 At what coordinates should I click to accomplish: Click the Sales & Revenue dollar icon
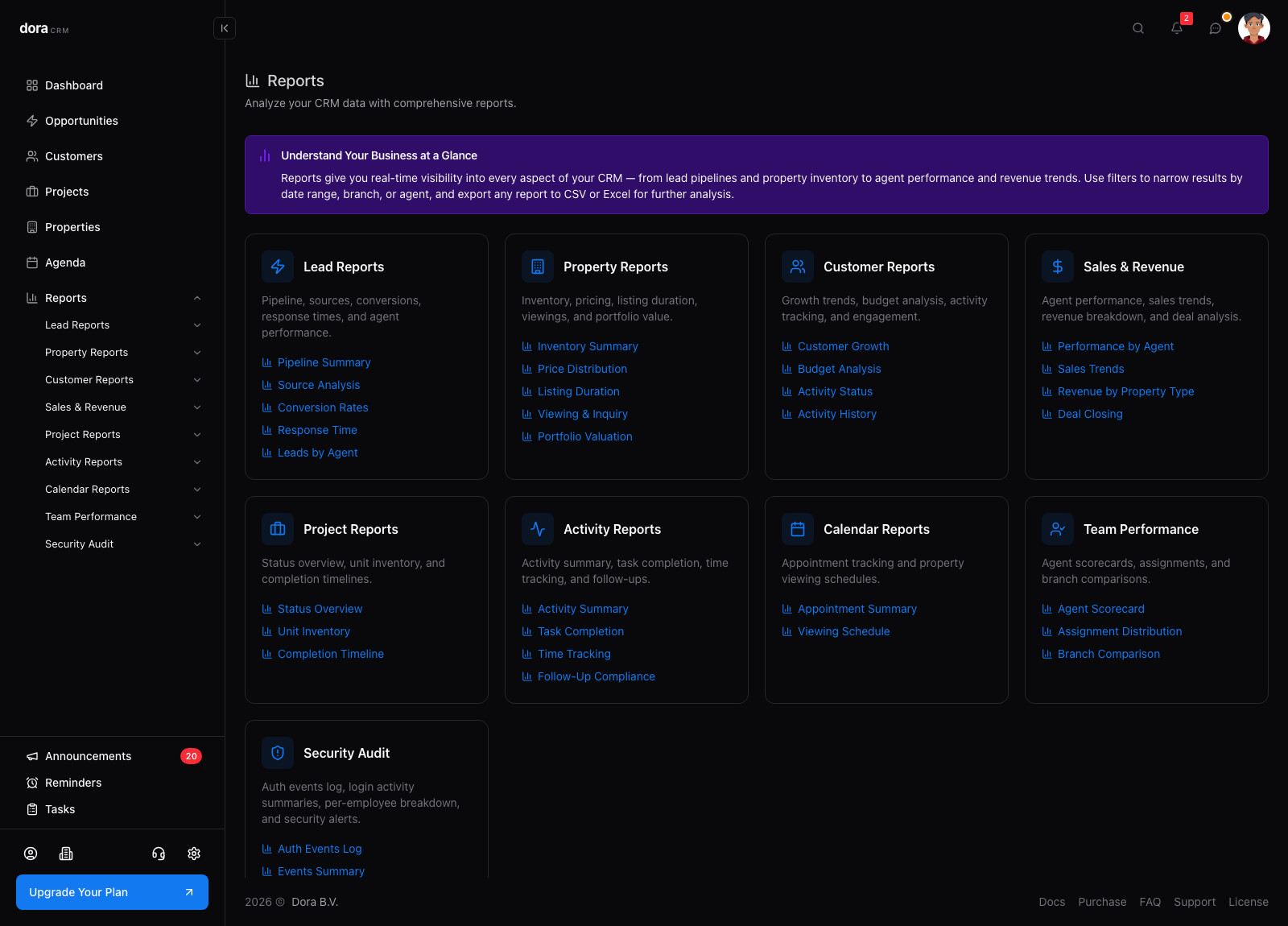pos(1058,267)
